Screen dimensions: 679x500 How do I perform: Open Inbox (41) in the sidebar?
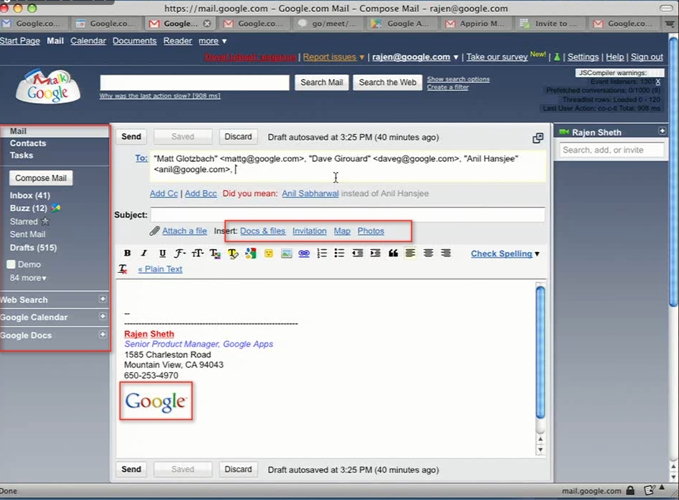click(x=29, y=195)
